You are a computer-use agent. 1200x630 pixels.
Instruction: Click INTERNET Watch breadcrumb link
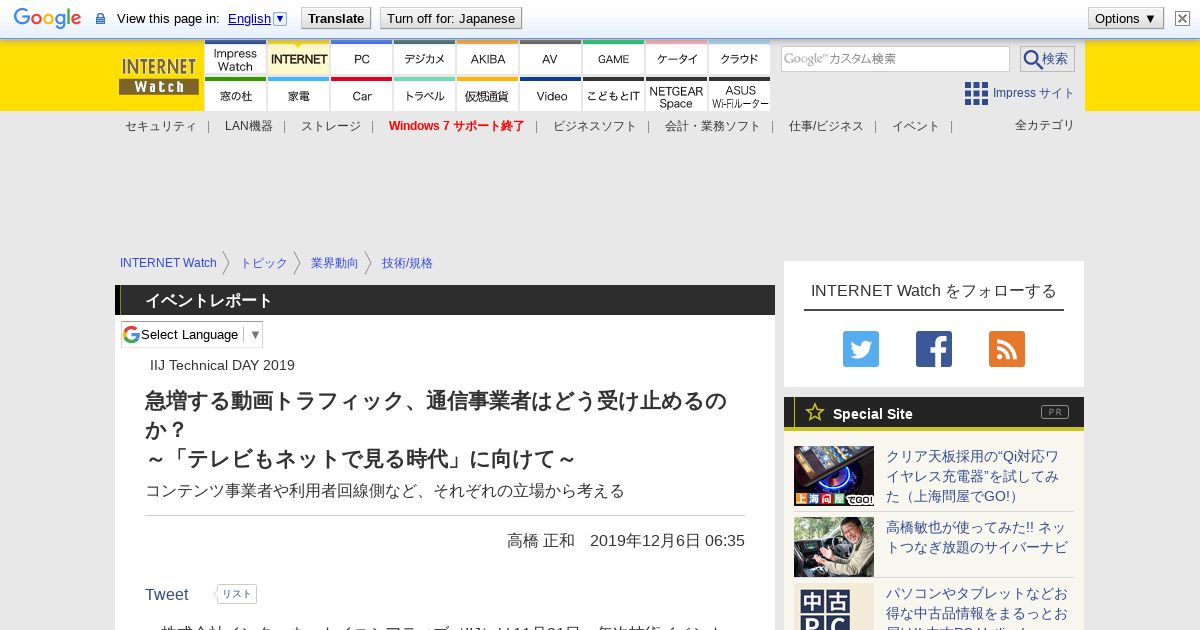click(168, 263)
